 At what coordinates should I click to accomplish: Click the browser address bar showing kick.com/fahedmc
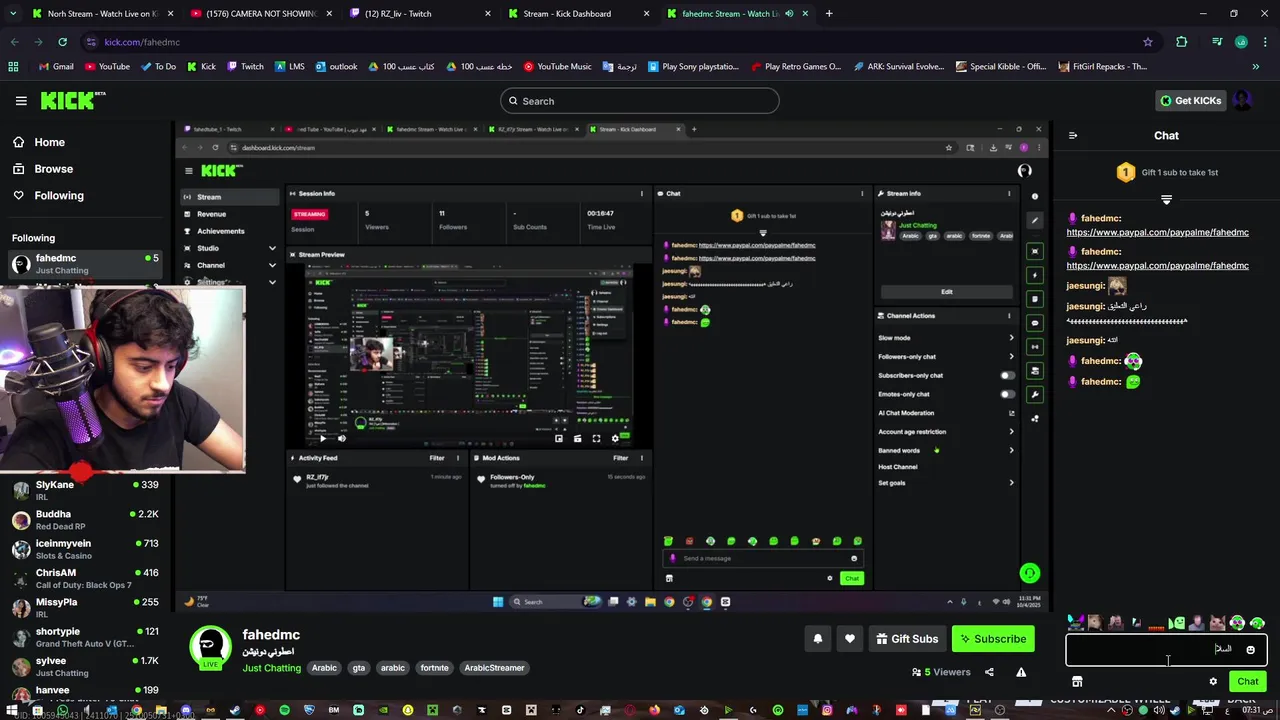(610, 42)
